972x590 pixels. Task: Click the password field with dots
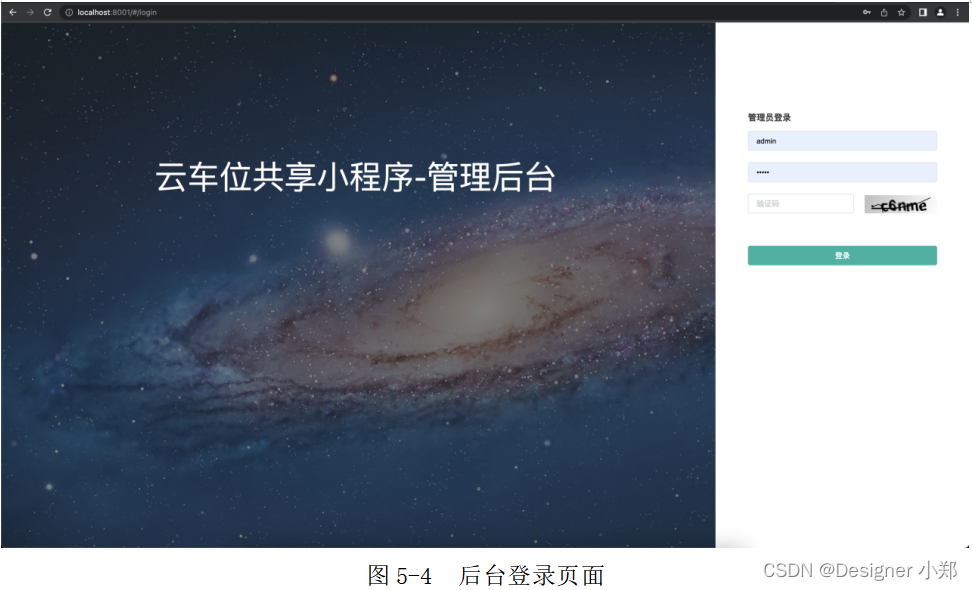tap(842, 172)
